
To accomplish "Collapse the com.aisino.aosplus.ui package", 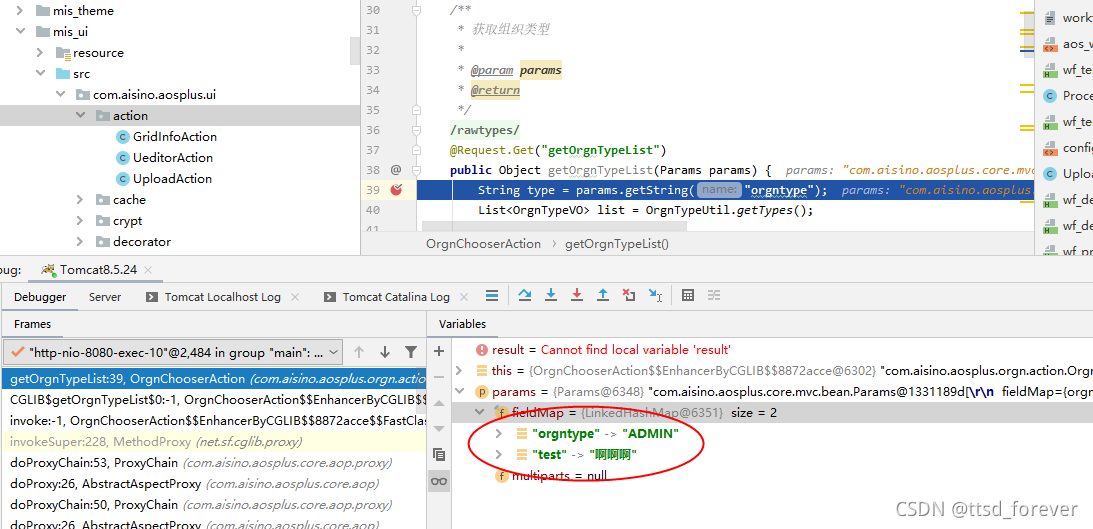I will (x=61, y=95).
